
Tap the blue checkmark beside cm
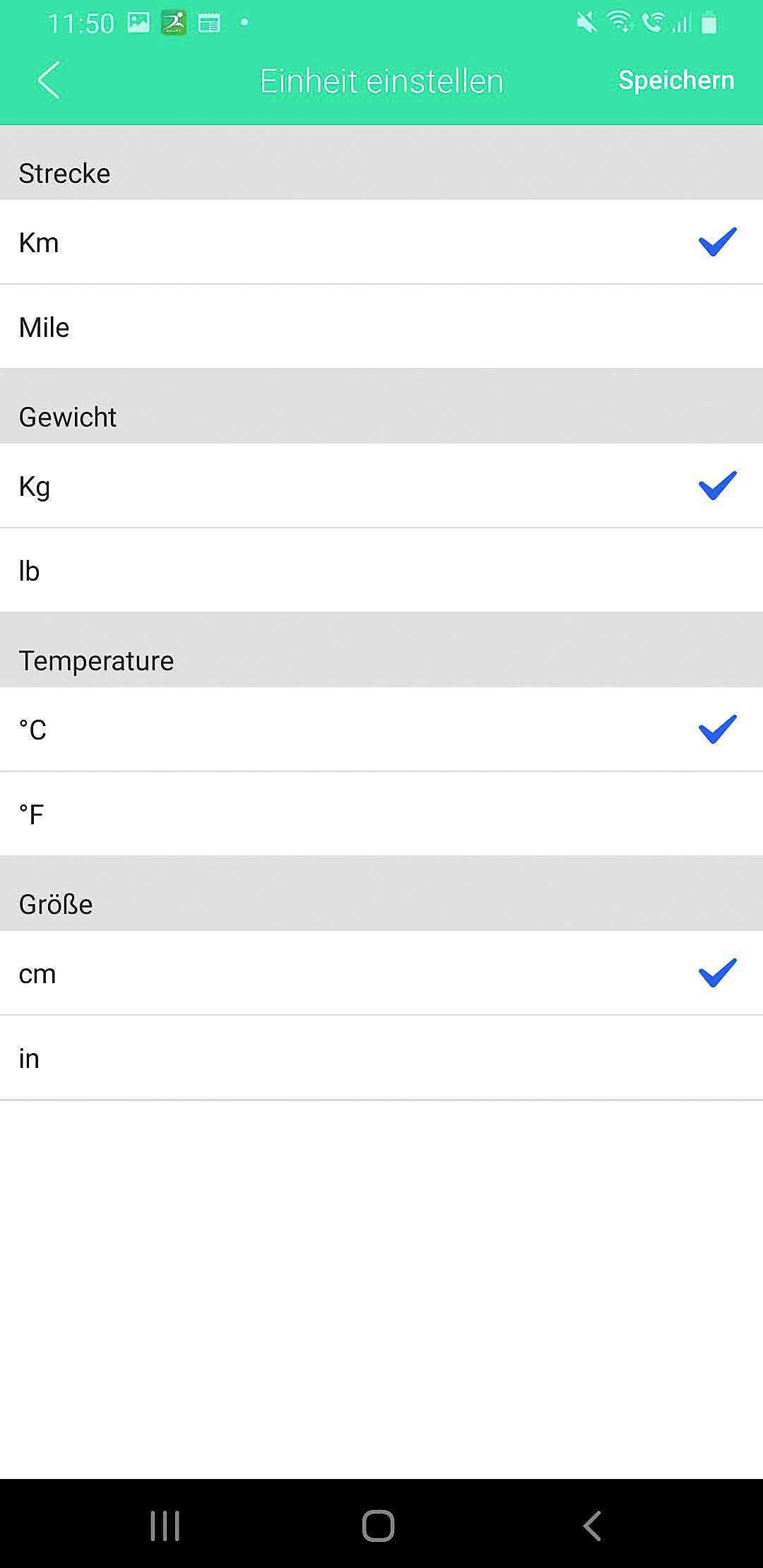tap(717, 973)
